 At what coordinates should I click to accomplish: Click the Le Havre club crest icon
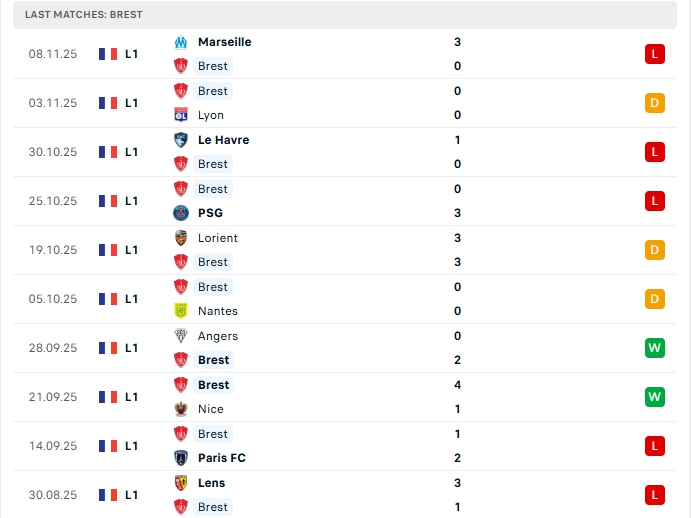click(181, 140)
